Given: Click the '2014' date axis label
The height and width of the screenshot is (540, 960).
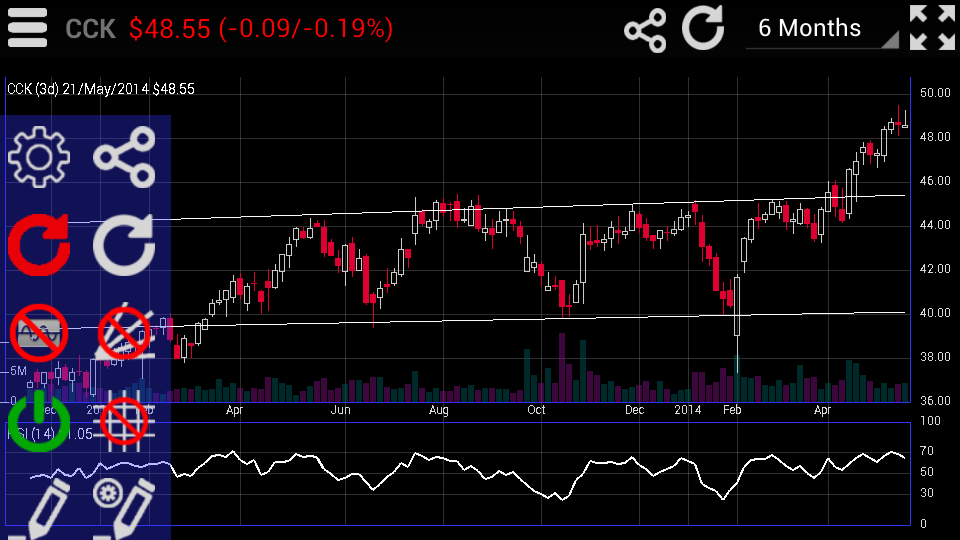Looking at the screenshot, I should tap(688, 410).
